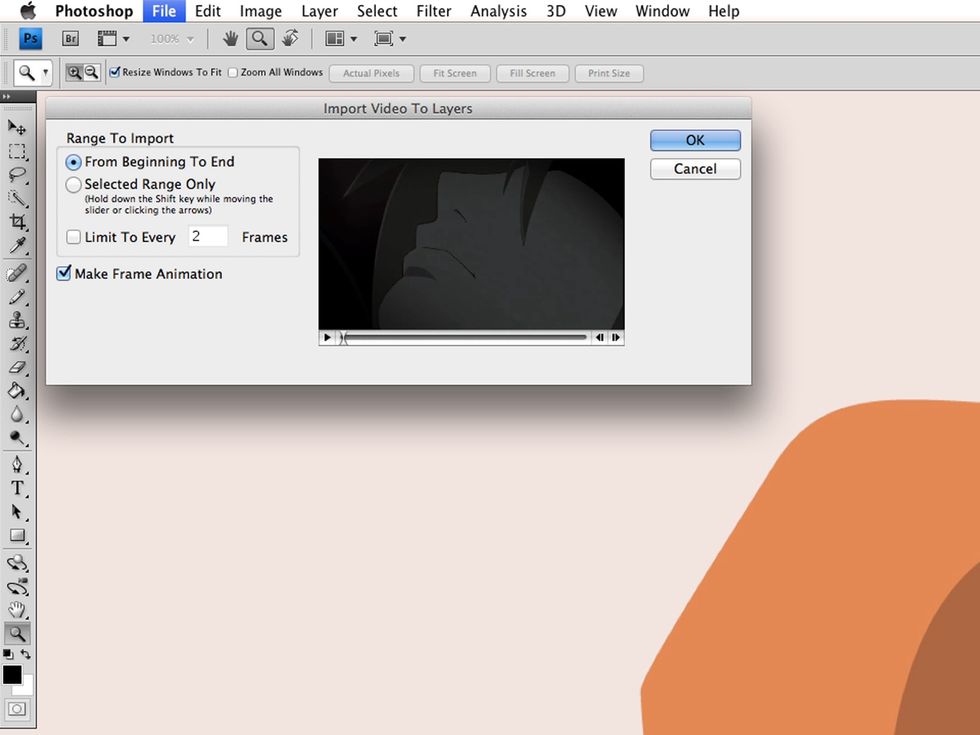Select the Hand tool in the application bar

coord(229,38)
